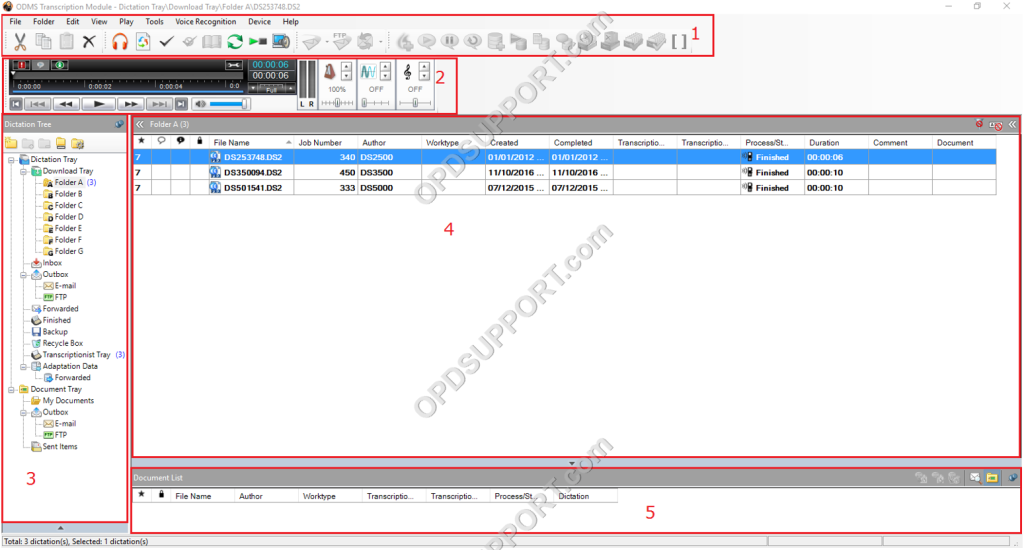Image resolution: width=1024 pixels, height=550 pixels.
Task: Click the Play button in playback controls
Action: pyautogui.click(x=99, y=104)
